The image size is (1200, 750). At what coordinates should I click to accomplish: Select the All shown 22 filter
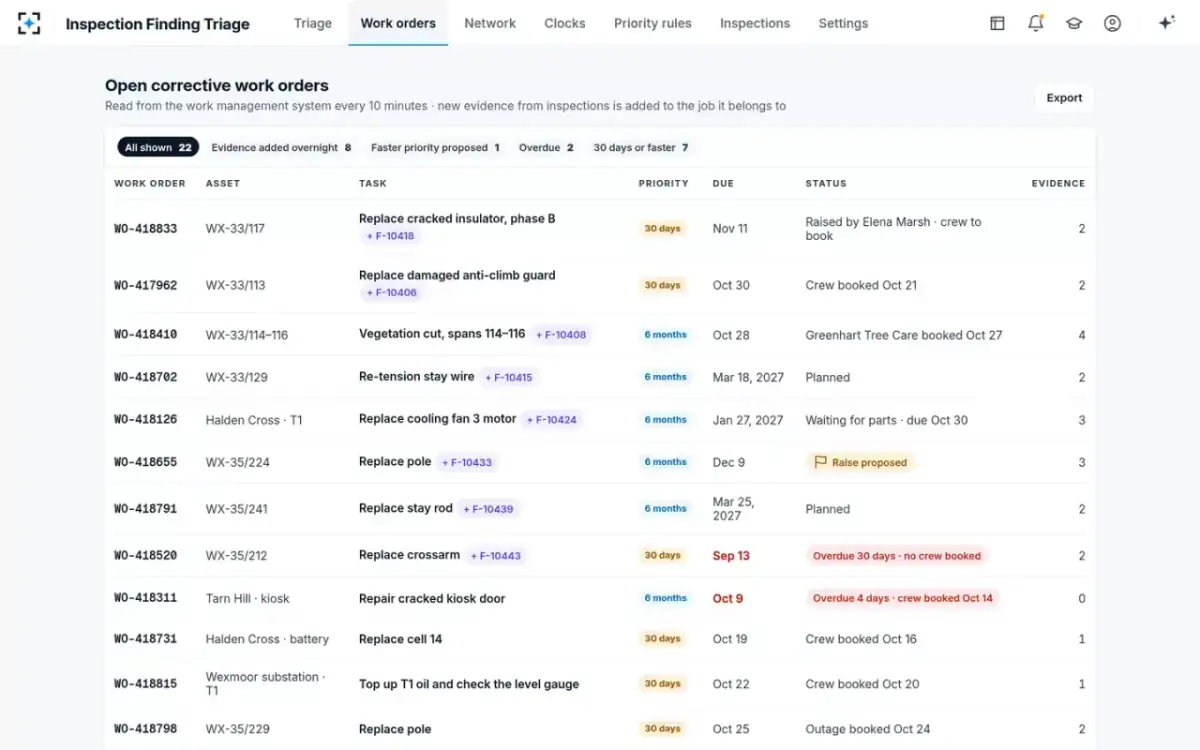(x=158, y=147)
